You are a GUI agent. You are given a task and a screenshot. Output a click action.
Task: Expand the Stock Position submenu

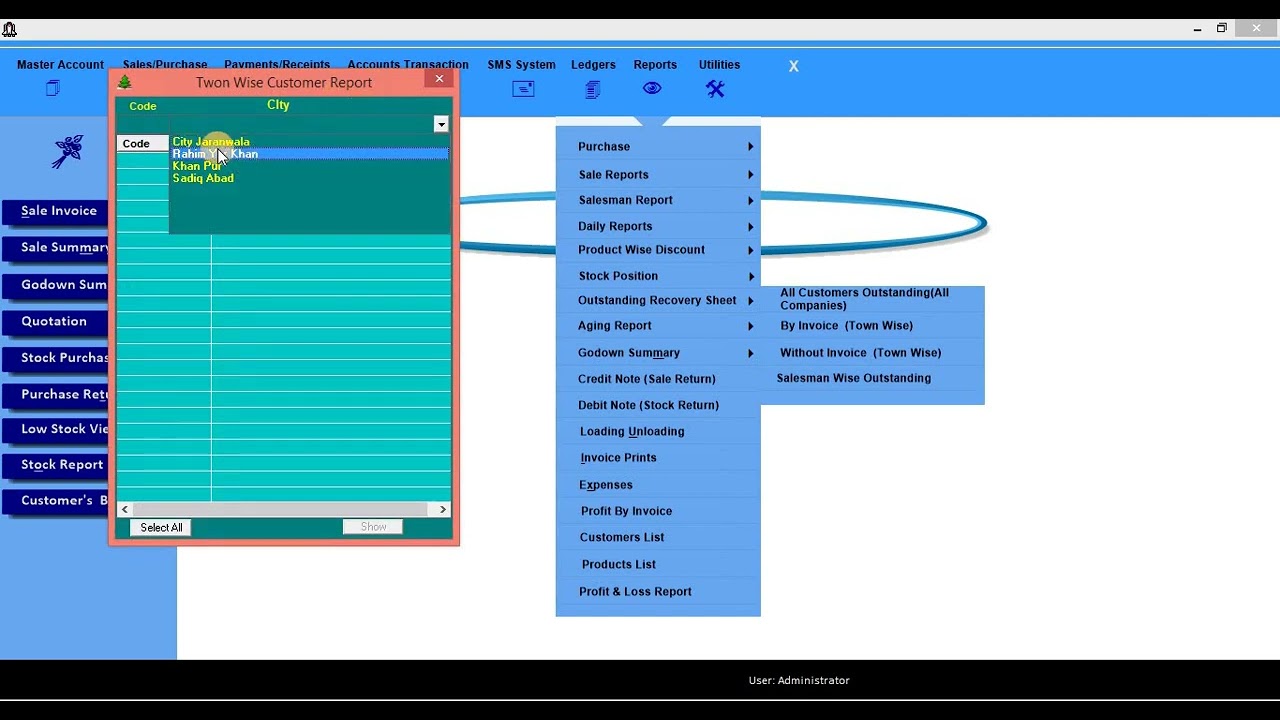[x=750, y=276]
